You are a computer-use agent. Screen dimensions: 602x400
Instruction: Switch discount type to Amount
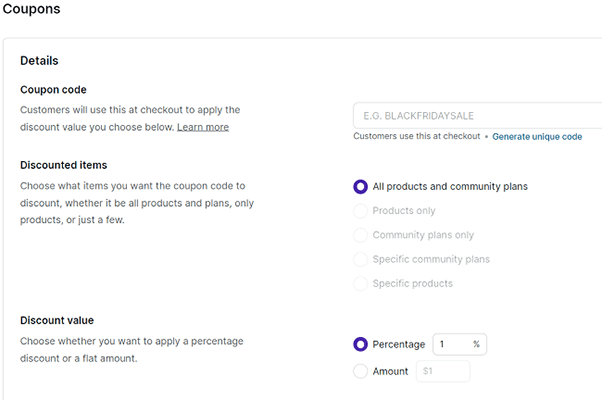361,371
